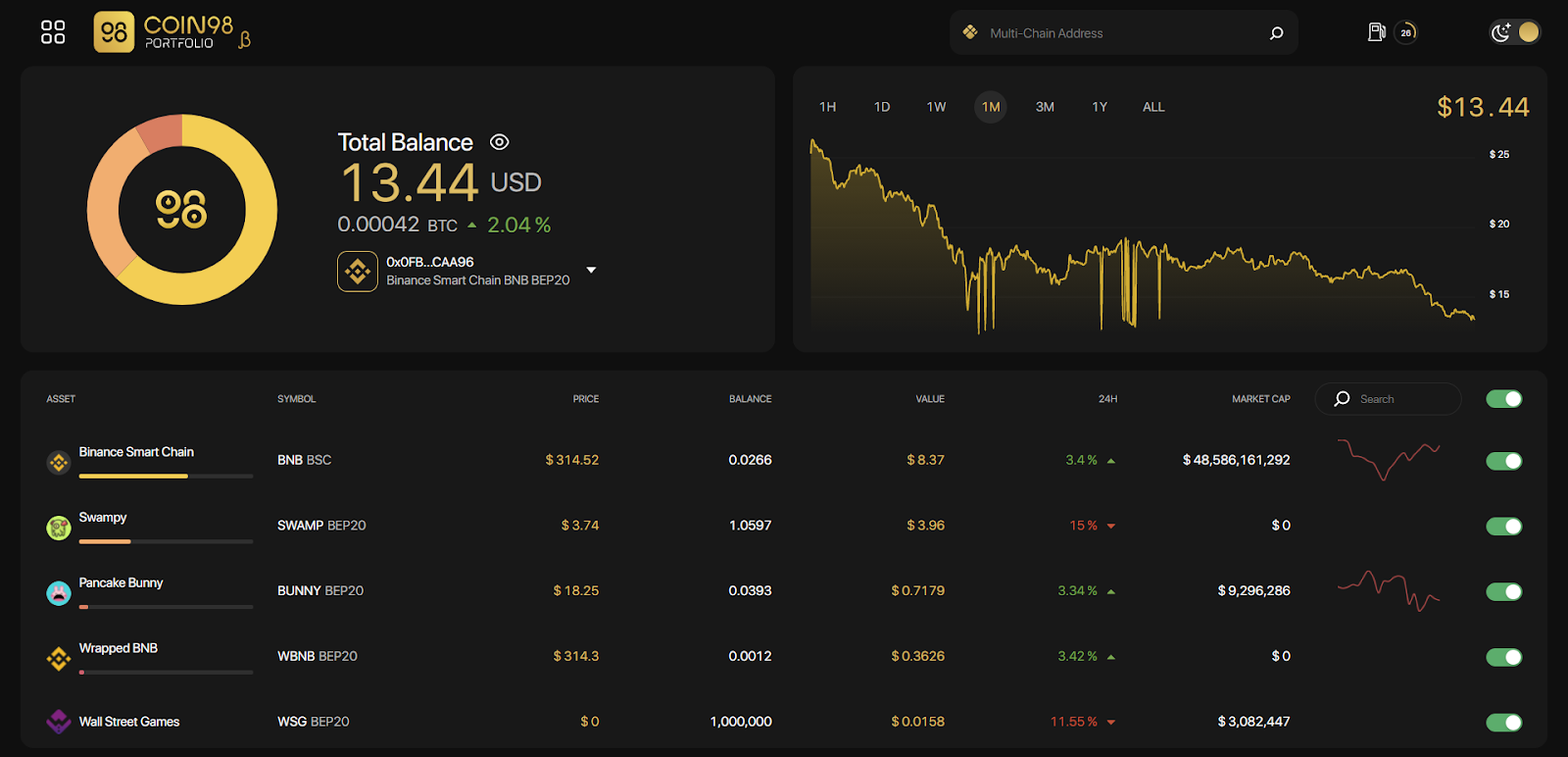
Task: Select the ALL chart timeframe
Action: [x=1153, y=107]
